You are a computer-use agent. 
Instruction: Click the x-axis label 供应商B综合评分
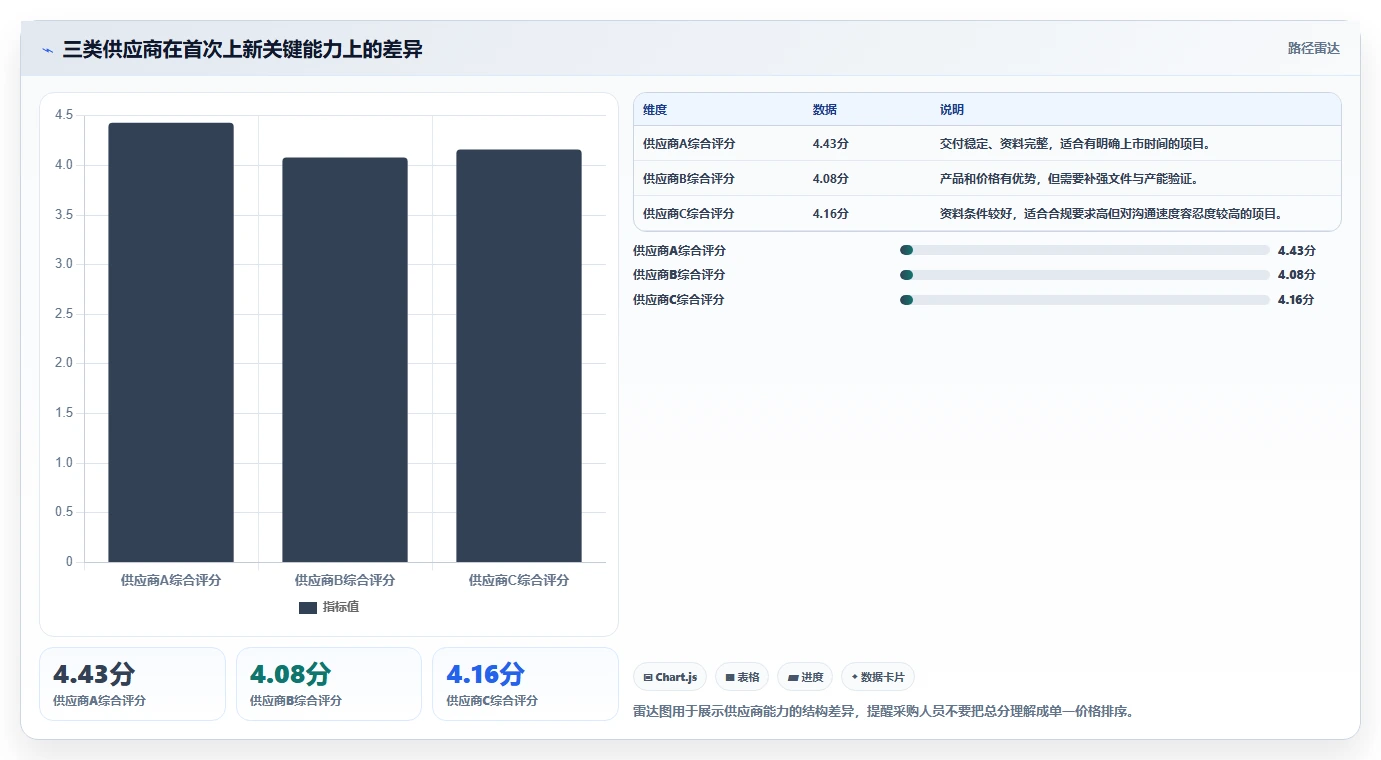click(x=345, y=580)
